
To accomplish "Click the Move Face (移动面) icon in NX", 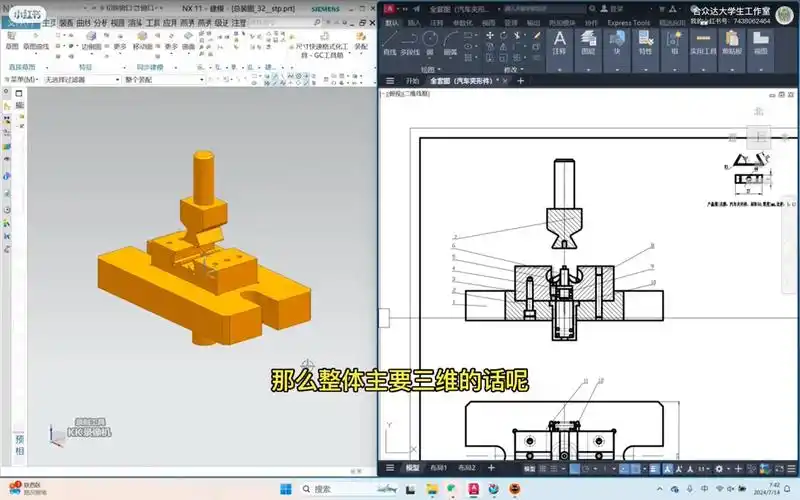I will click(x=143, y=40).
